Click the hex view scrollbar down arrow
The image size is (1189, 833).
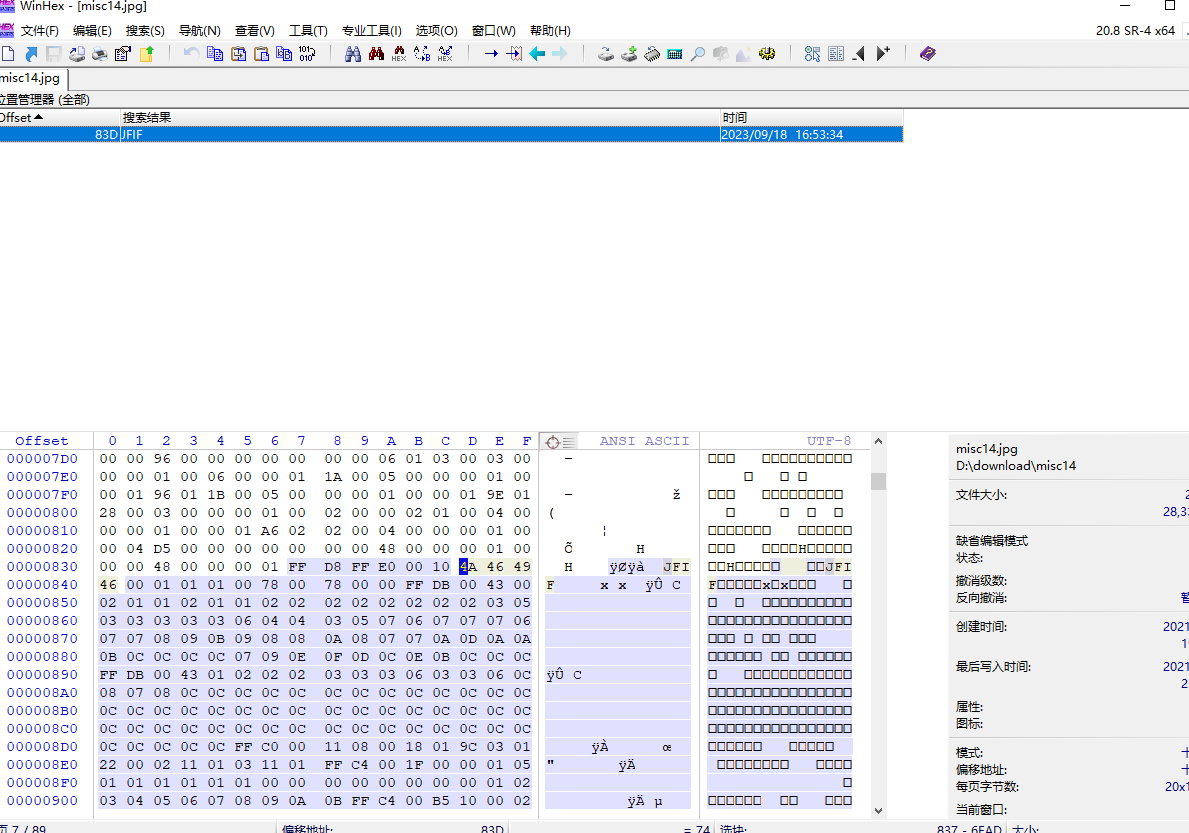(x=878, y=810)
